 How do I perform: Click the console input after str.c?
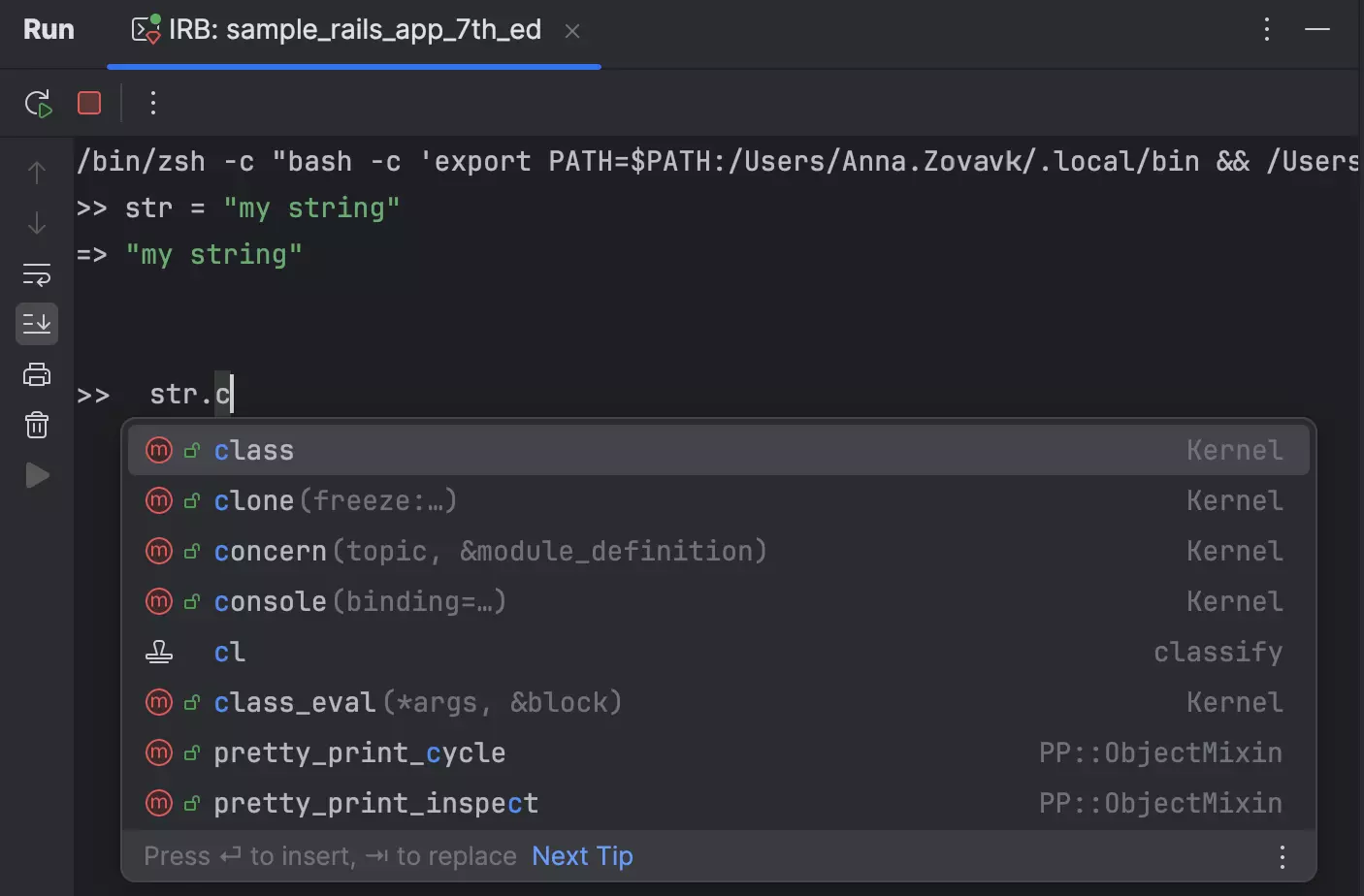point(235,394)
